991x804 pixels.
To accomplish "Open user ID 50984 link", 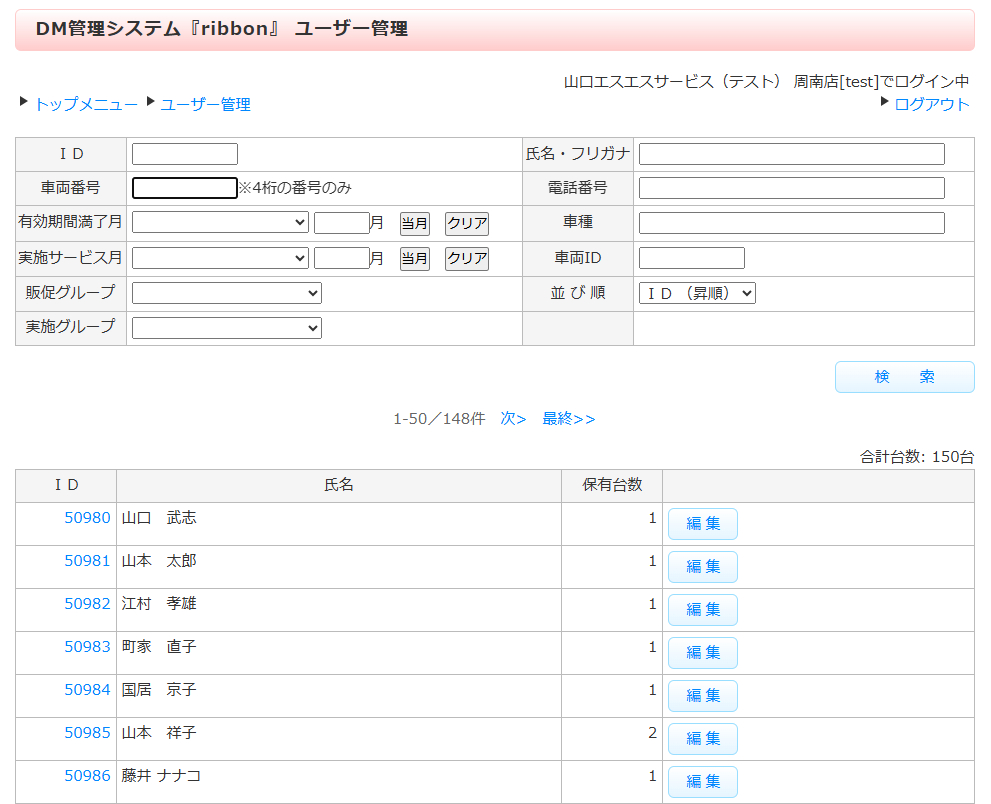I will [x=87, y=690].
